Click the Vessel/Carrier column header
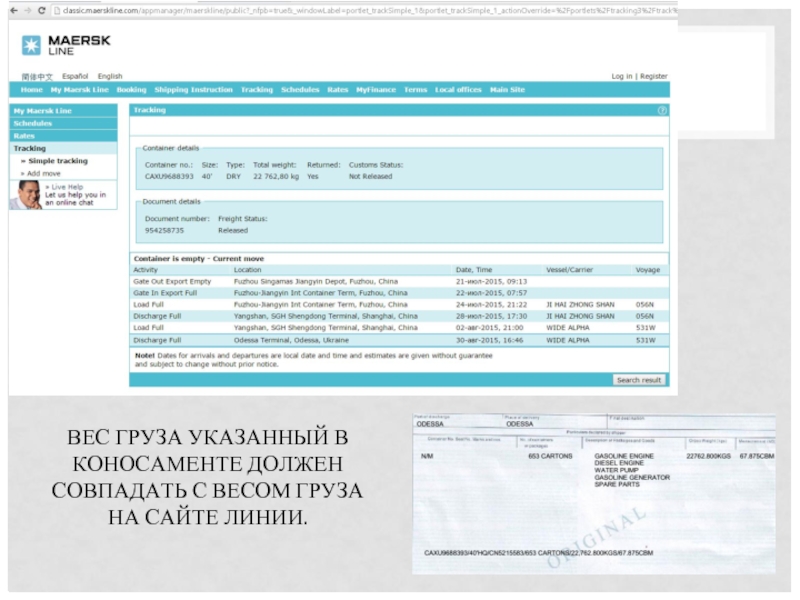The width and height of the screenshot is (800, 600). pos(569,270)
